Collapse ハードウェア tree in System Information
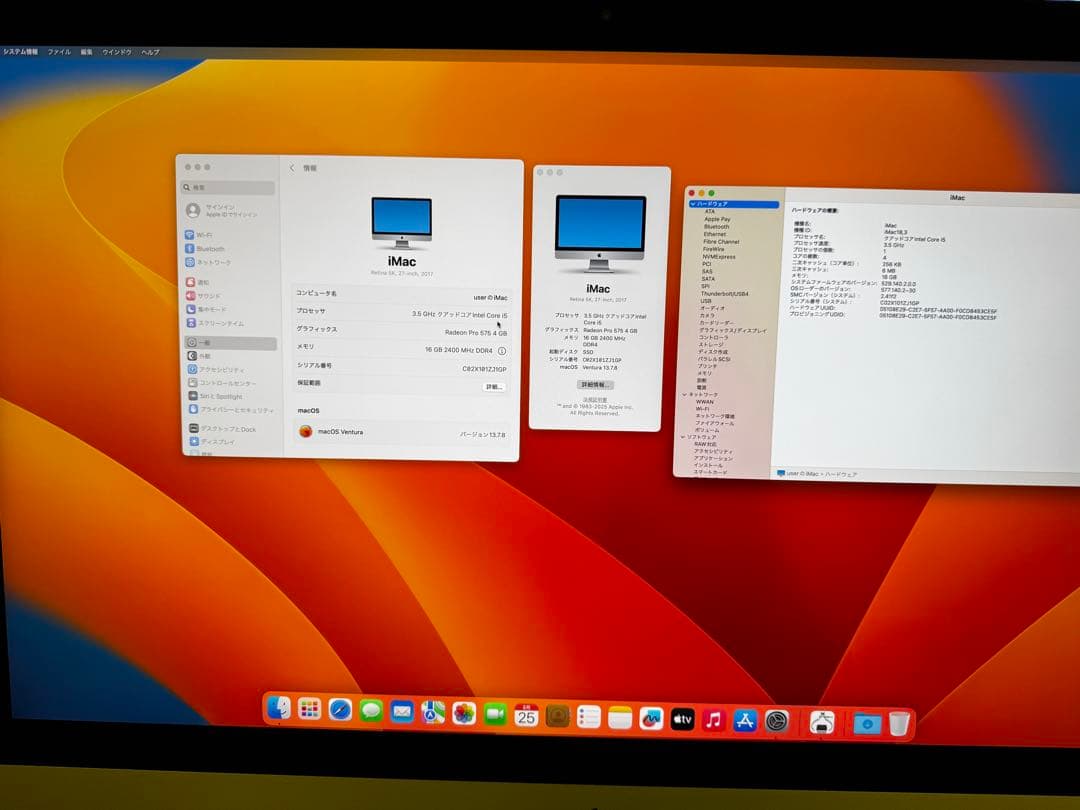The image size is (1080, 810). [x=693, y=204]
